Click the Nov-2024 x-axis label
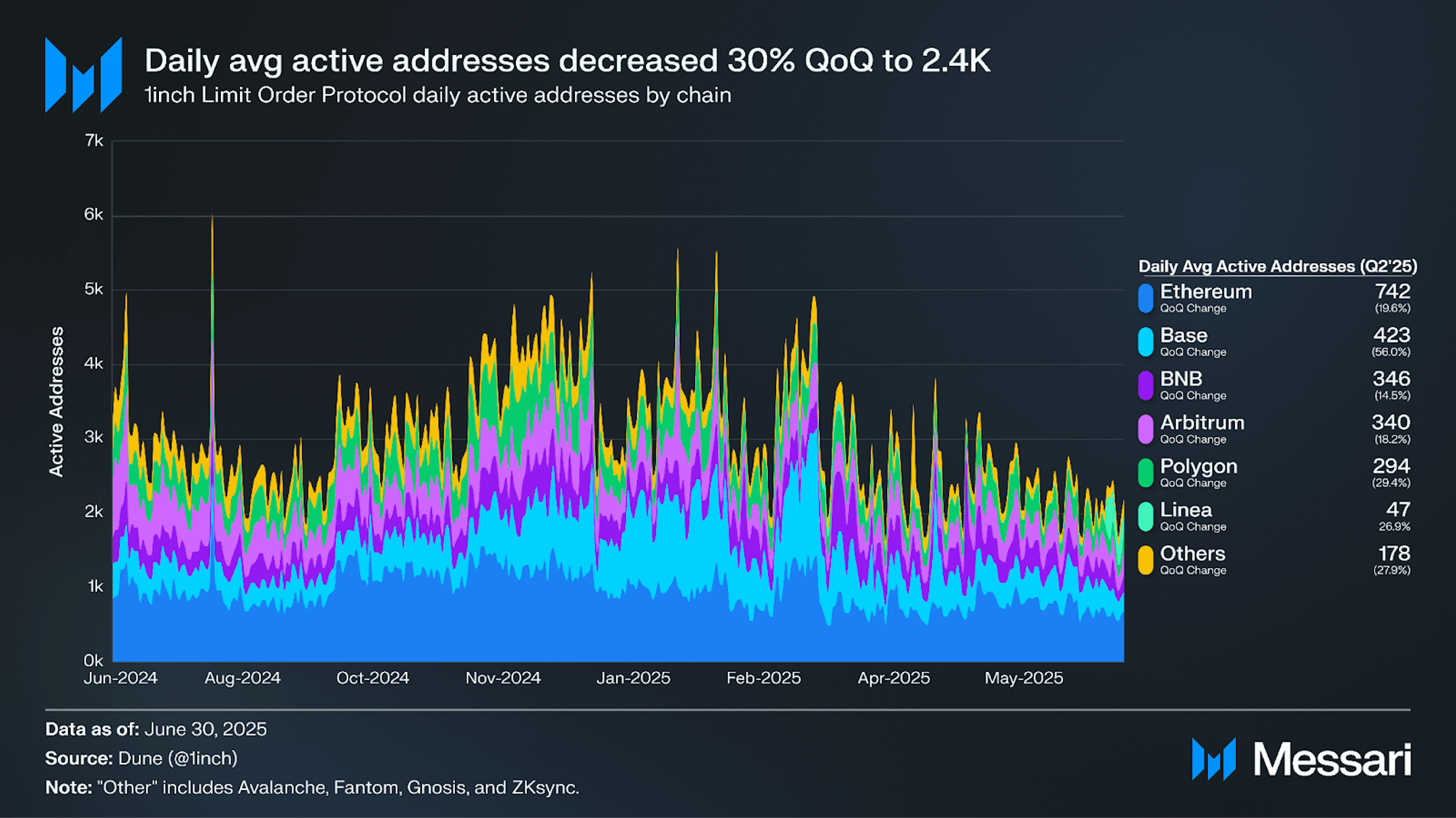The image size is (1456, 818). click(502, 678)
